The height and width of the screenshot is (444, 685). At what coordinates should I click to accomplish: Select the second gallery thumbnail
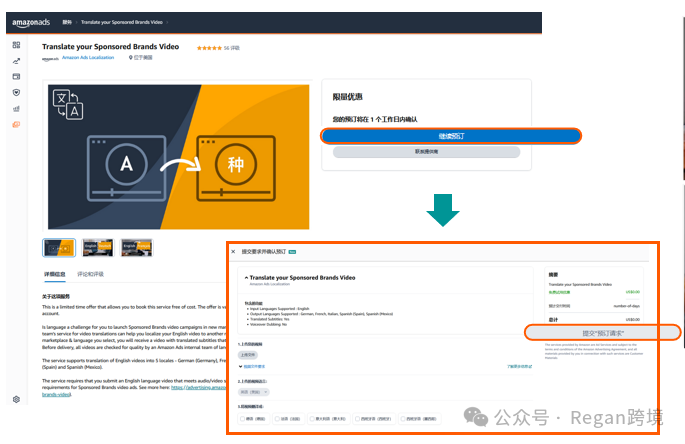pyautogui.click(x=97, y=248)
